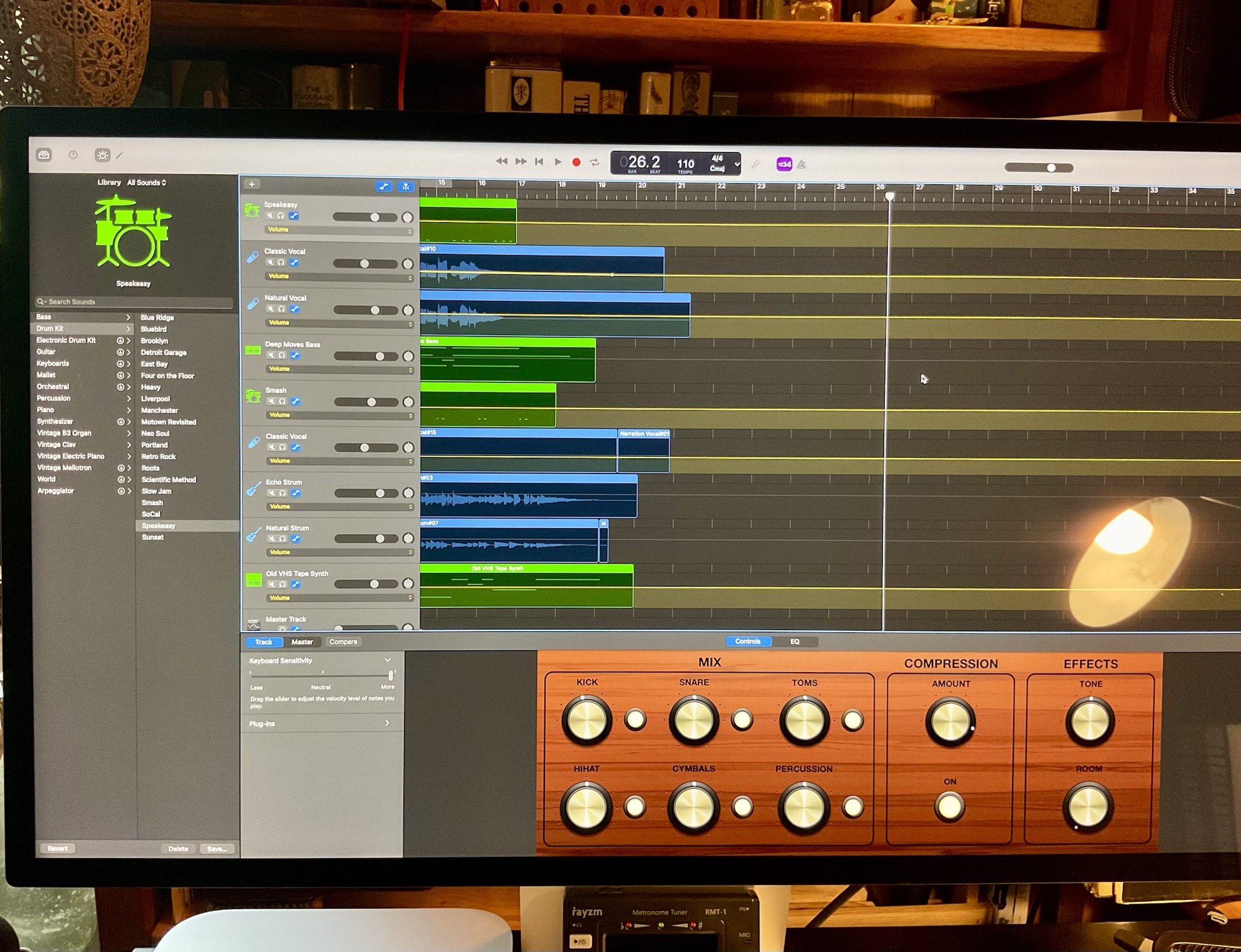Toggle the show automation button
Image resolution: width=1241 pixels, height=952 pixels.
384,186
